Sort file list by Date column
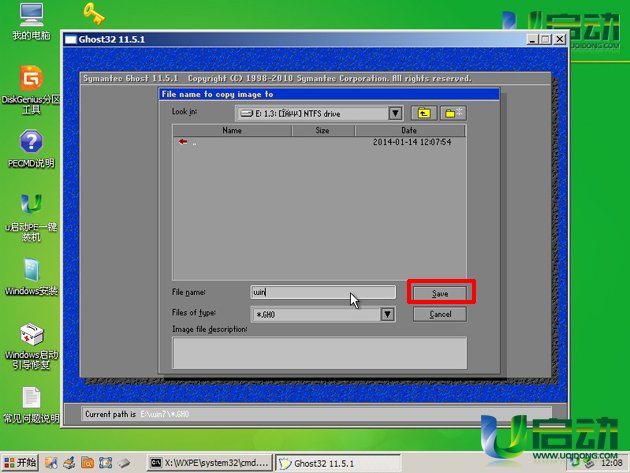Viewport: 630px width, 473px height. [x=409, y=130]
